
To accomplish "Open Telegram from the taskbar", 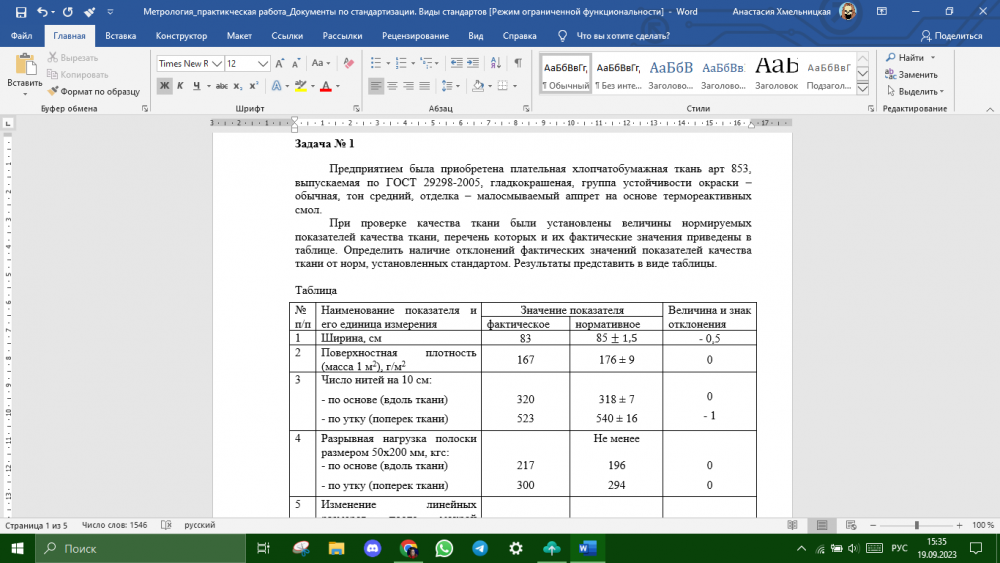I will (x=480, y=548).
